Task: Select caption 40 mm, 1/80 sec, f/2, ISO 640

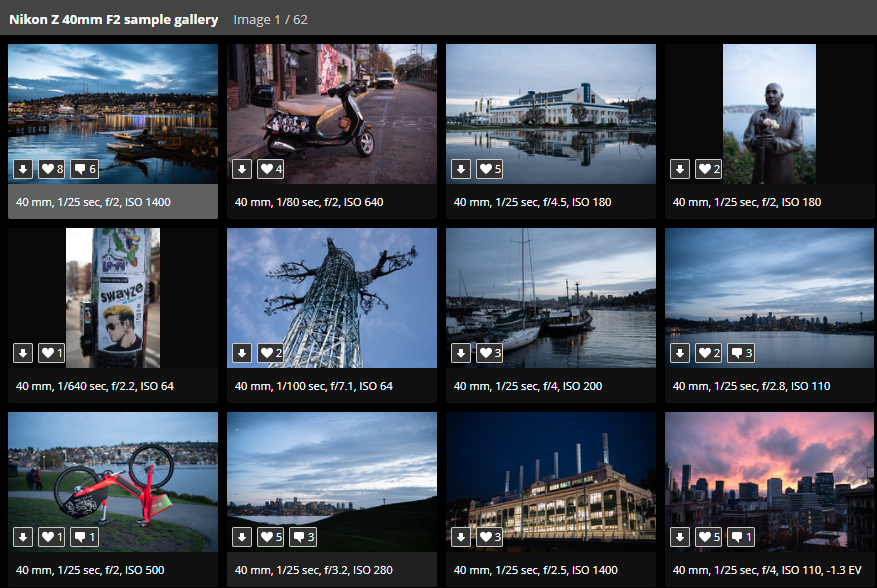Action: pos(309,202)
